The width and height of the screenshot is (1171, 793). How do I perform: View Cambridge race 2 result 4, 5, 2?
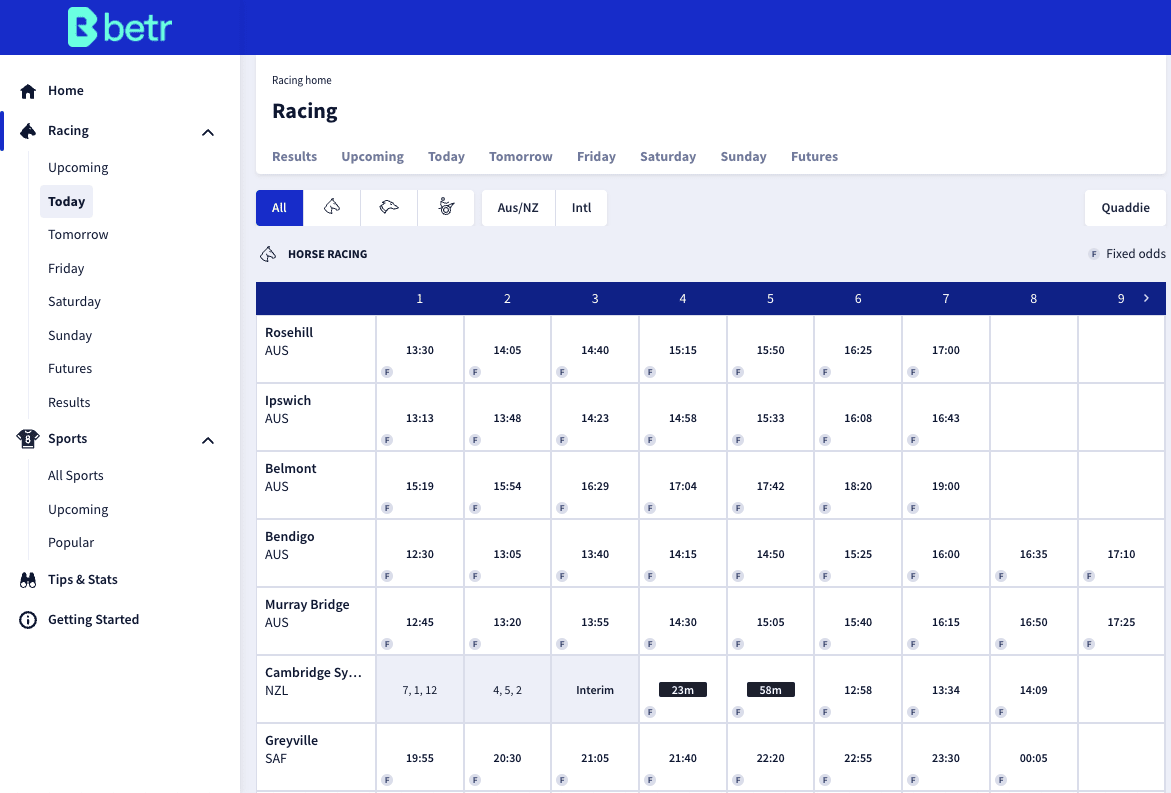[507, 689]
